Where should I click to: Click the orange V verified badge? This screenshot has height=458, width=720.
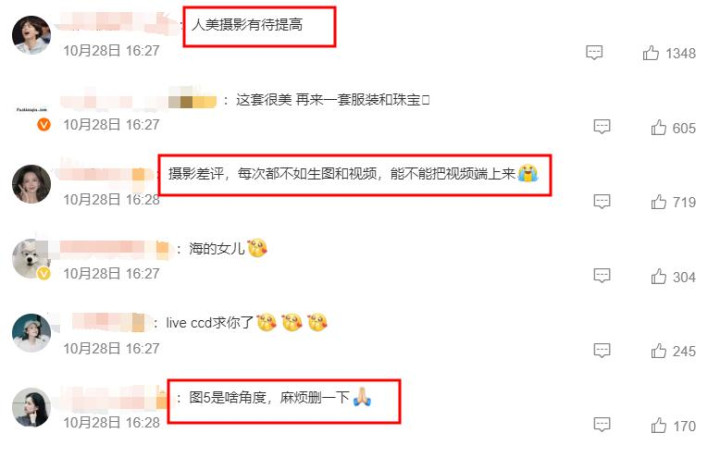[44, 124]
